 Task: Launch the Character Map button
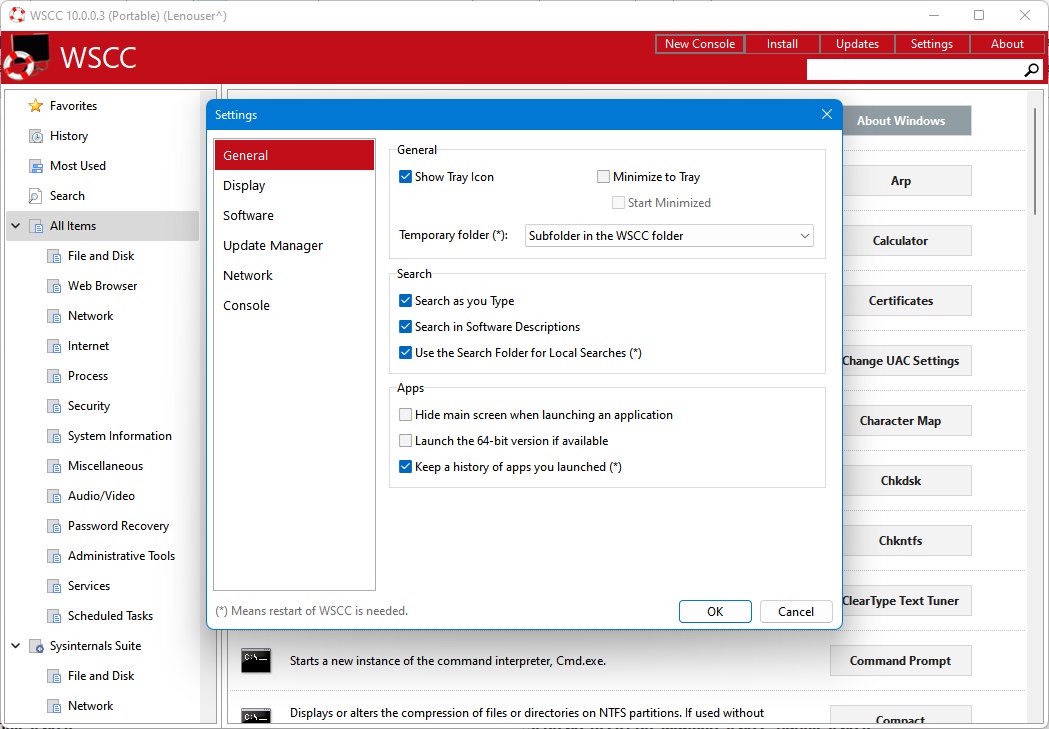click(x=906, y=421)
